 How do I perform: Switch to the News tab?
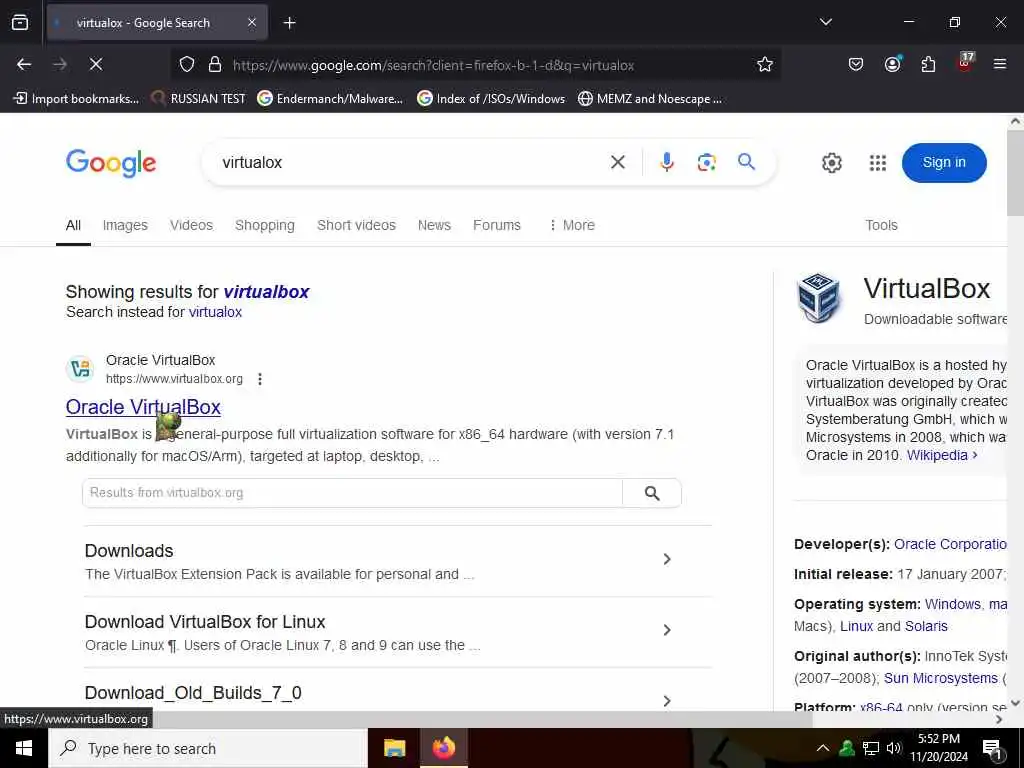(x=434, y=225)
